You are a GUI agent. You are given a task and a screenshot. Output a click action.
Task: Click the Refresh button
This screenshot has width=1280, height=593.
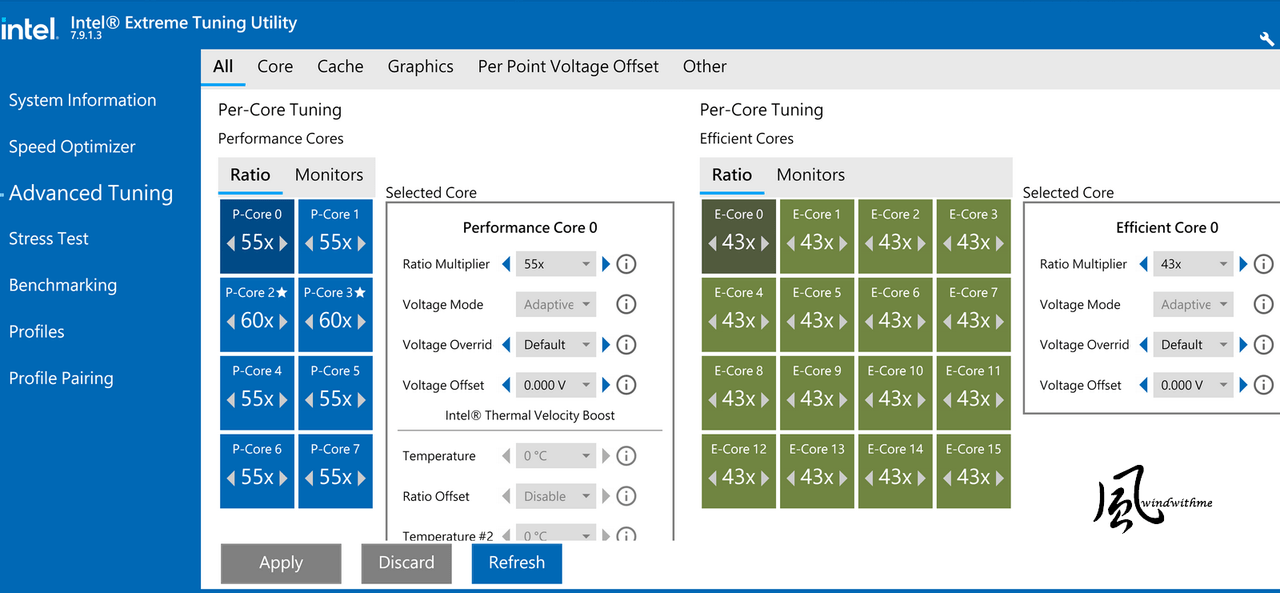517,563
